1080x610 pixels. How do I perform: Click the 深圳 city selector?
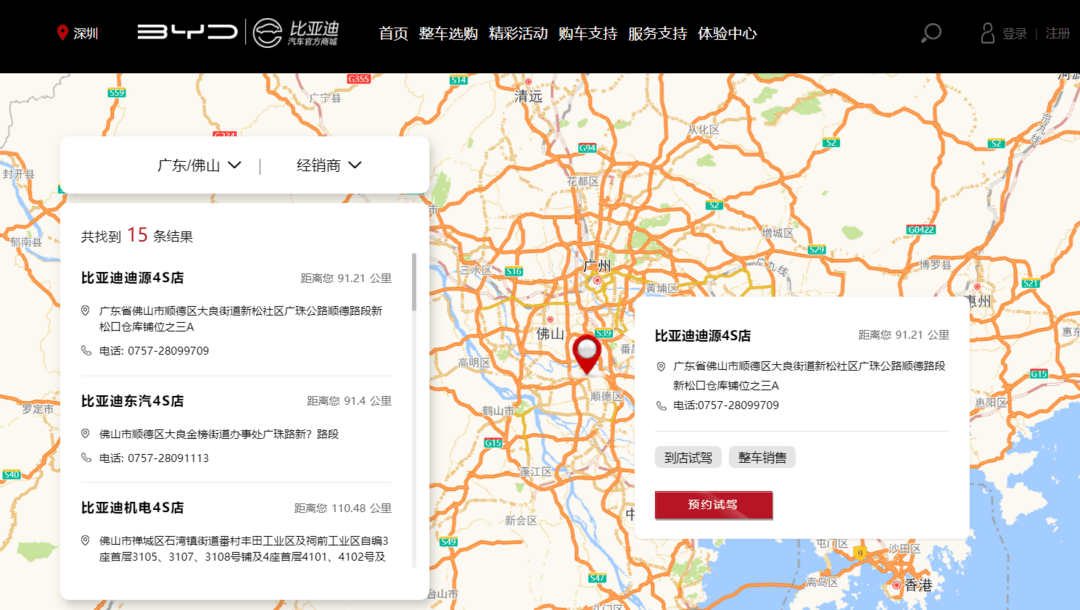pyautogui.click(x=85, y=33)
